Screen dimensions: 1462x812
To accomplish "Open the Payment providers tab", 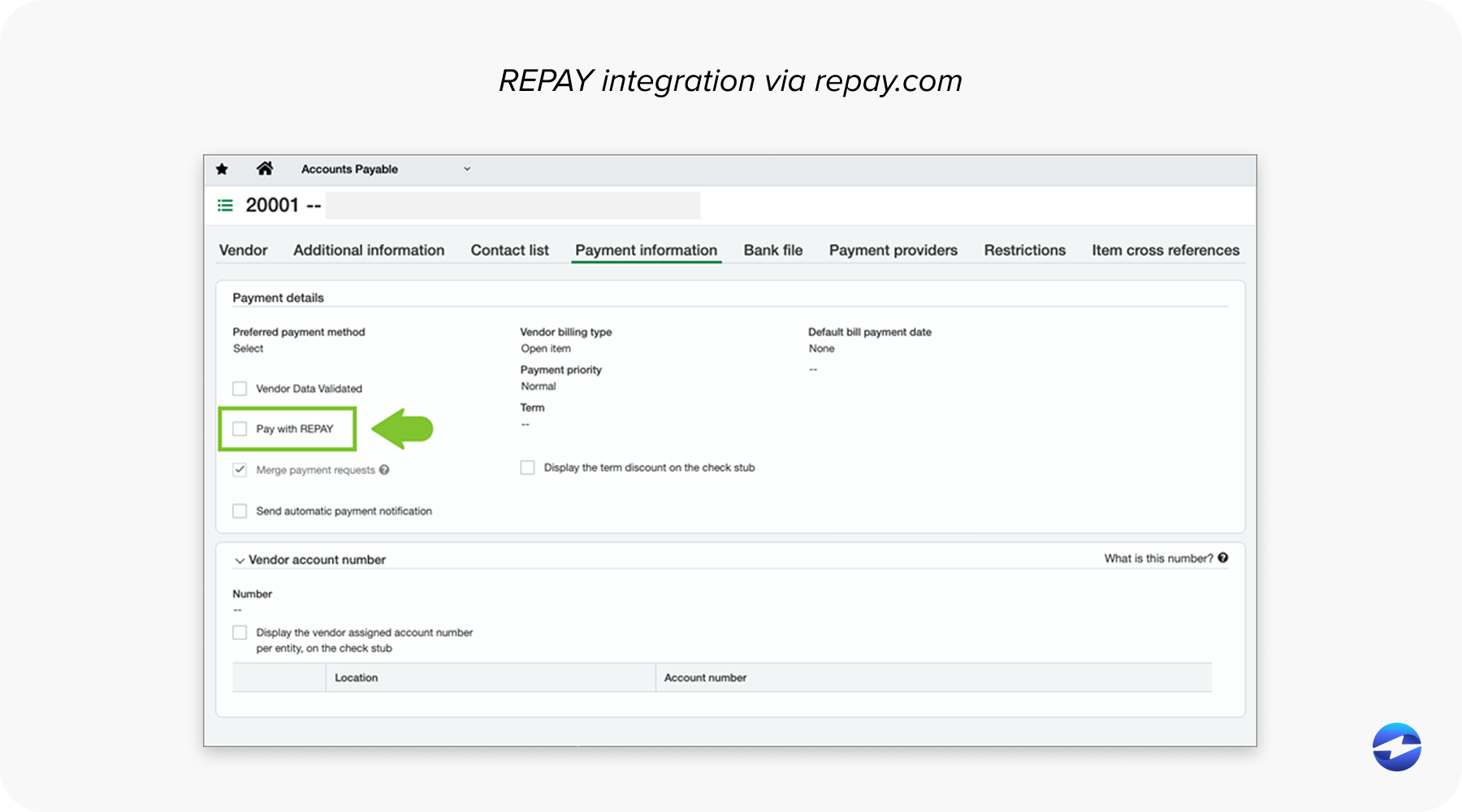I will pyautogui.click(x=893, y=250).
